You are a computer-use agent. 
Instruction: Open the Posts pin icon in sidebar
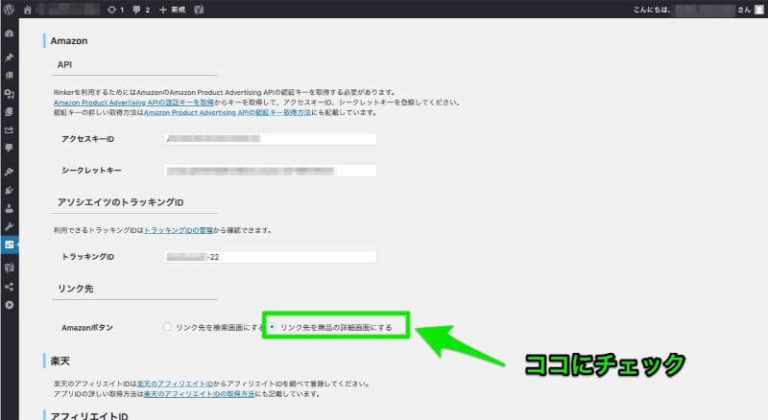pos(9,58)
